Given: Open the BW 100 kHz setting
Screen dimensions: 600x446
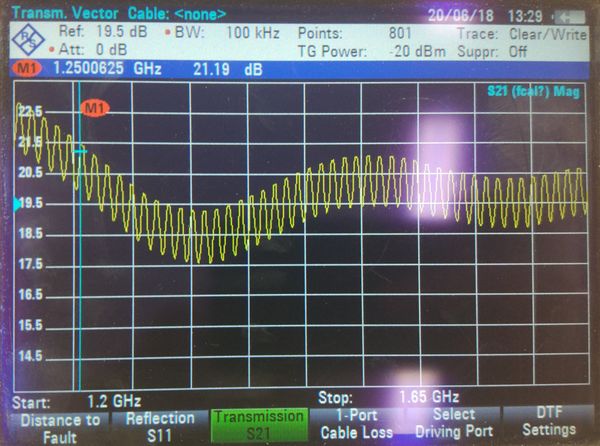Looking at the screenshot, I should tap(220, 32).
